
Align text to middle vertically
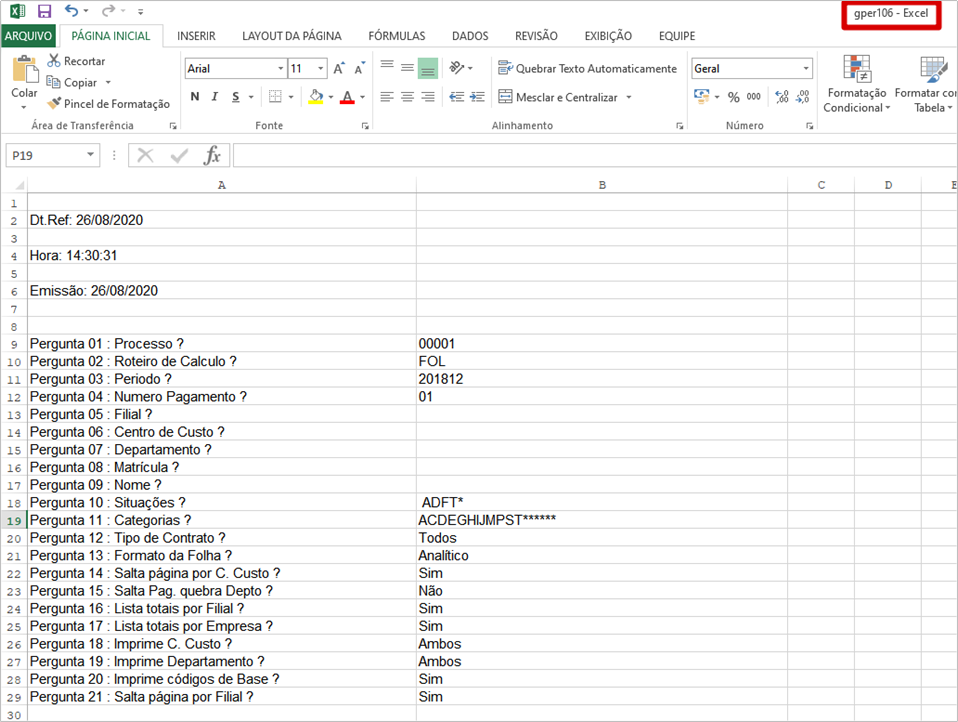[408, 67]
